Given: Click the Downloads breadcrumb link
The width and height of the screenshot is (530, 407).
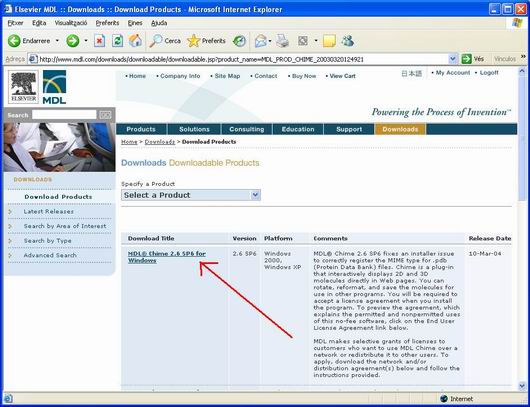Looking at the screenshot, I should [160, 142].
